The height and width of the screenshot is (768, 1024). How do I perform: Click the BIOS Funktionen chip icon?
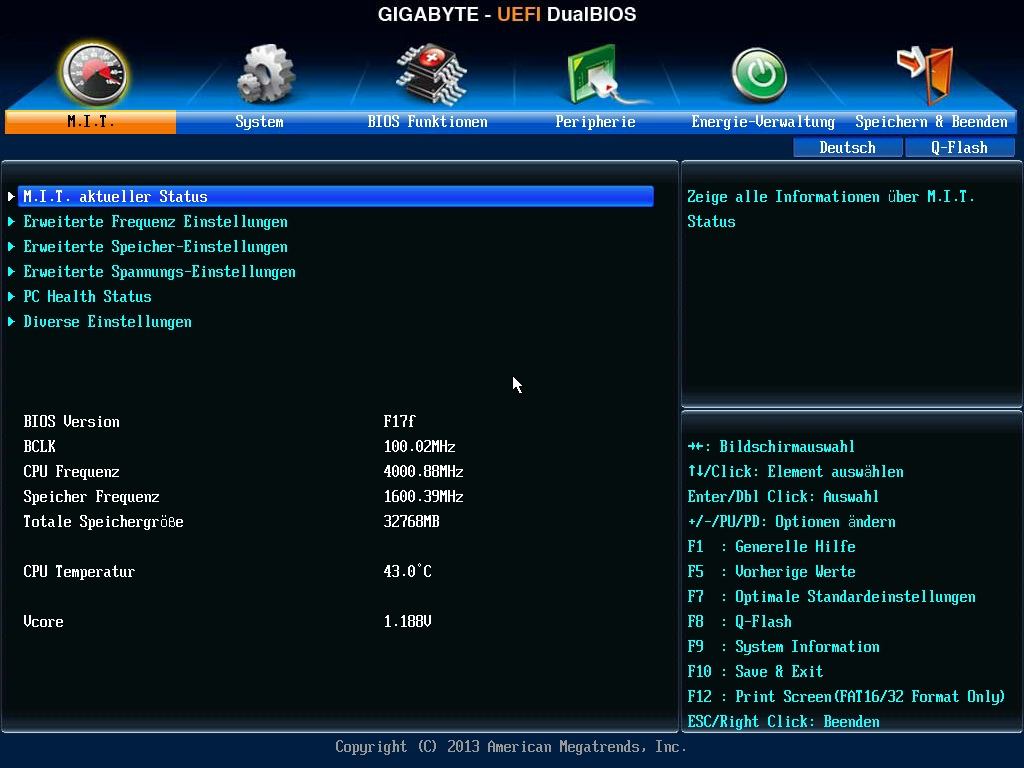(432, 74)
